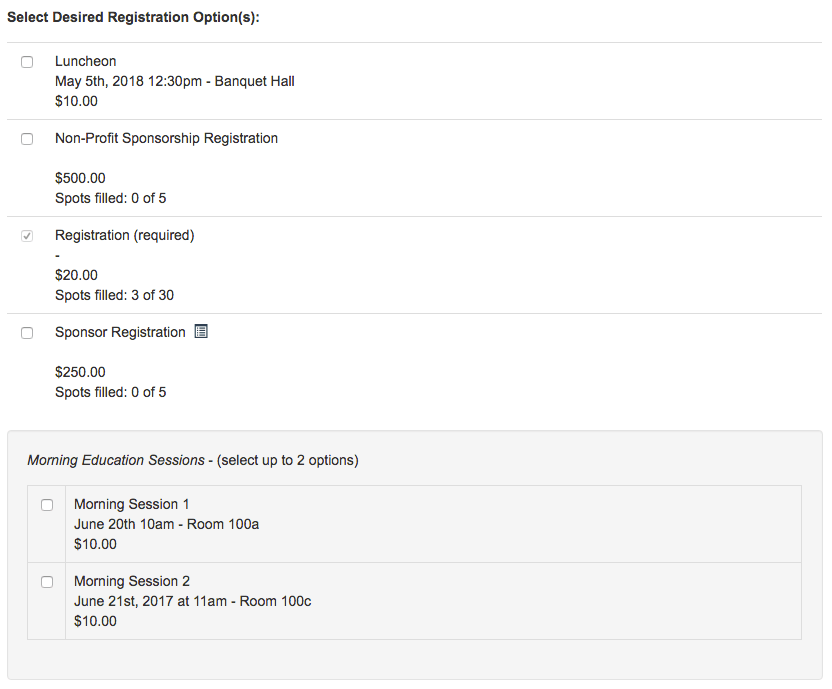Screen dimensions: 832x689
Task: Click the Sponsor Registration label text
Action: tap(120, 333)
